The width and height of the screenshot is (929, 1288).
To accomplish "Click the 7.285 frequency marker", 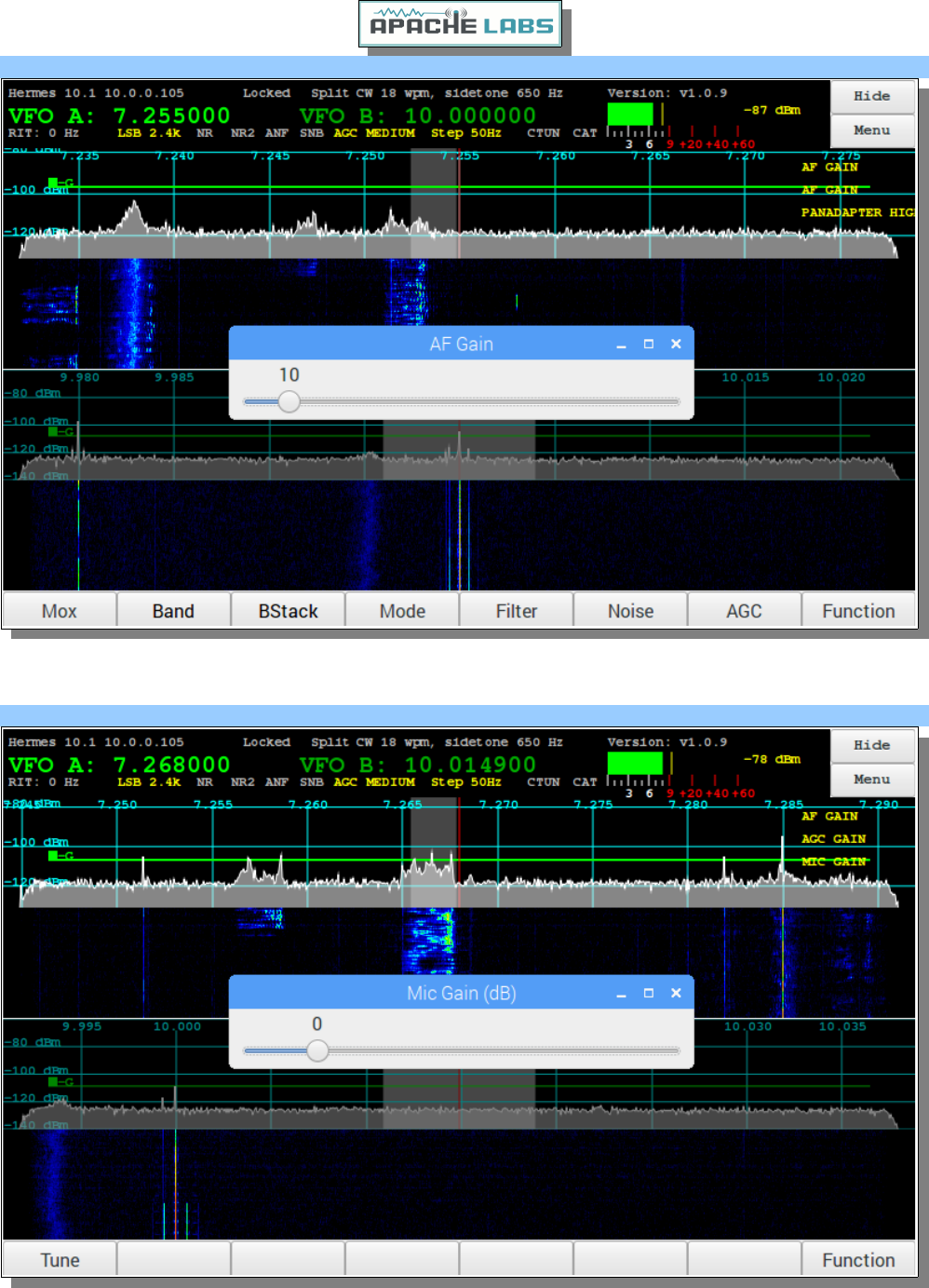I will (x=784, y=805).
